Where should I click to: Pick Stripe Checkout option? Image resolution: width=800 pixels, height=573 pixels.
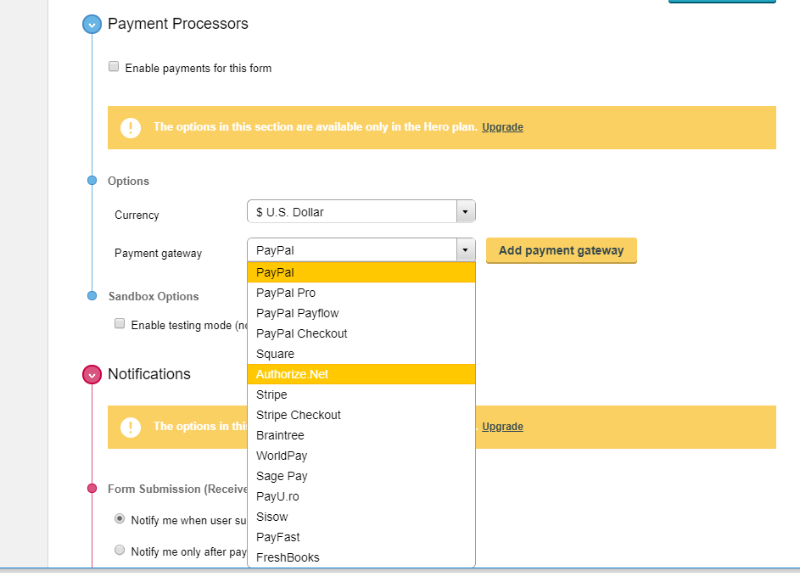[361, 415]
